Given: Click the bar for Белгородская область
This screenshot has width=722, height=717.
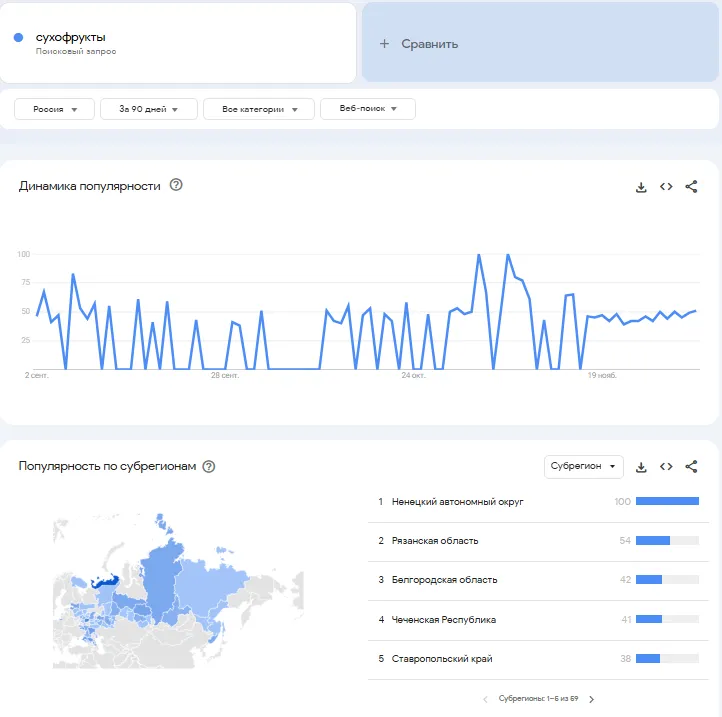Looking at the screenshot, I should click(667, 579).
